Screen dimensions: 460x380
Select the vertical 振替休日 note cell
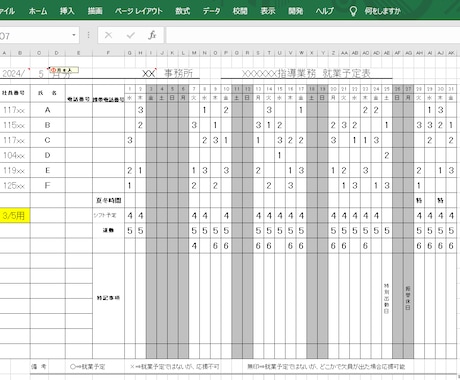[408, 298]
